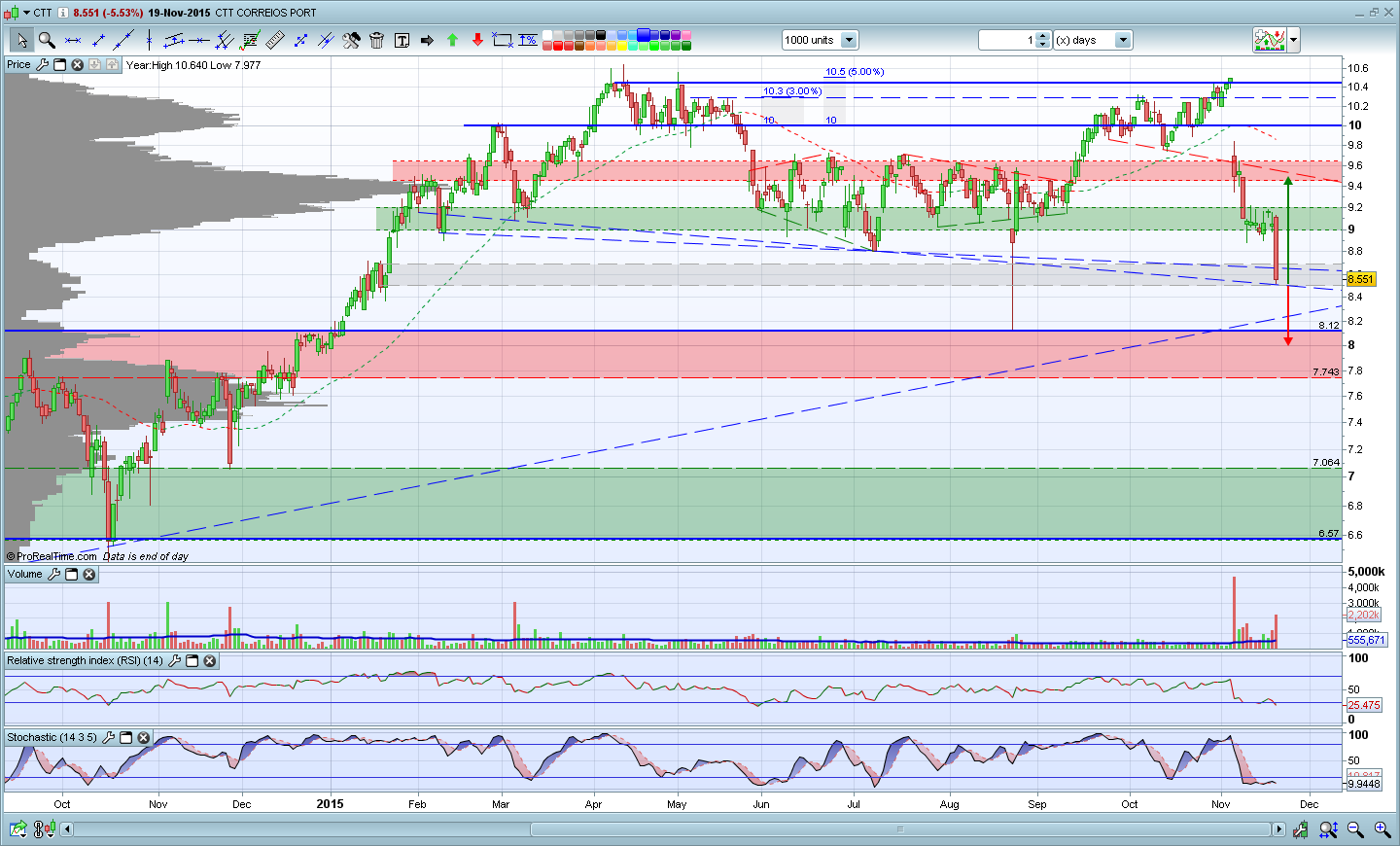Choose the text annotation tool
1400x846 pixels.
402,40
